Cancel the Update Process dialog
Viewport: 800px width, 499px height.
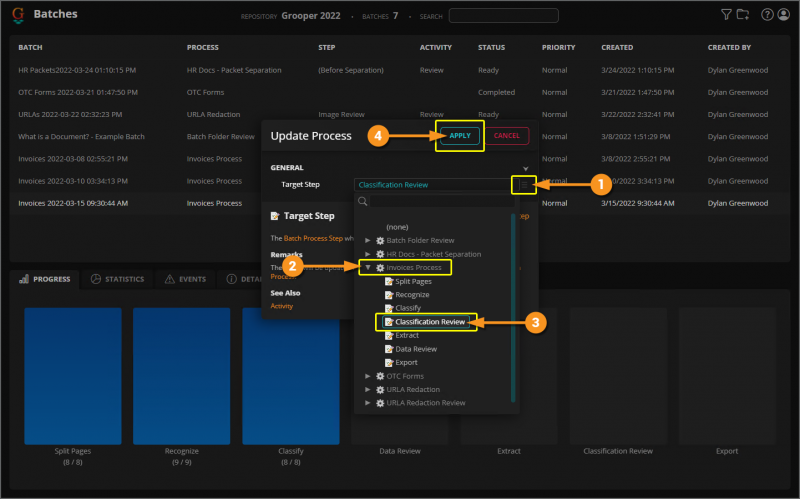(507, 136)
